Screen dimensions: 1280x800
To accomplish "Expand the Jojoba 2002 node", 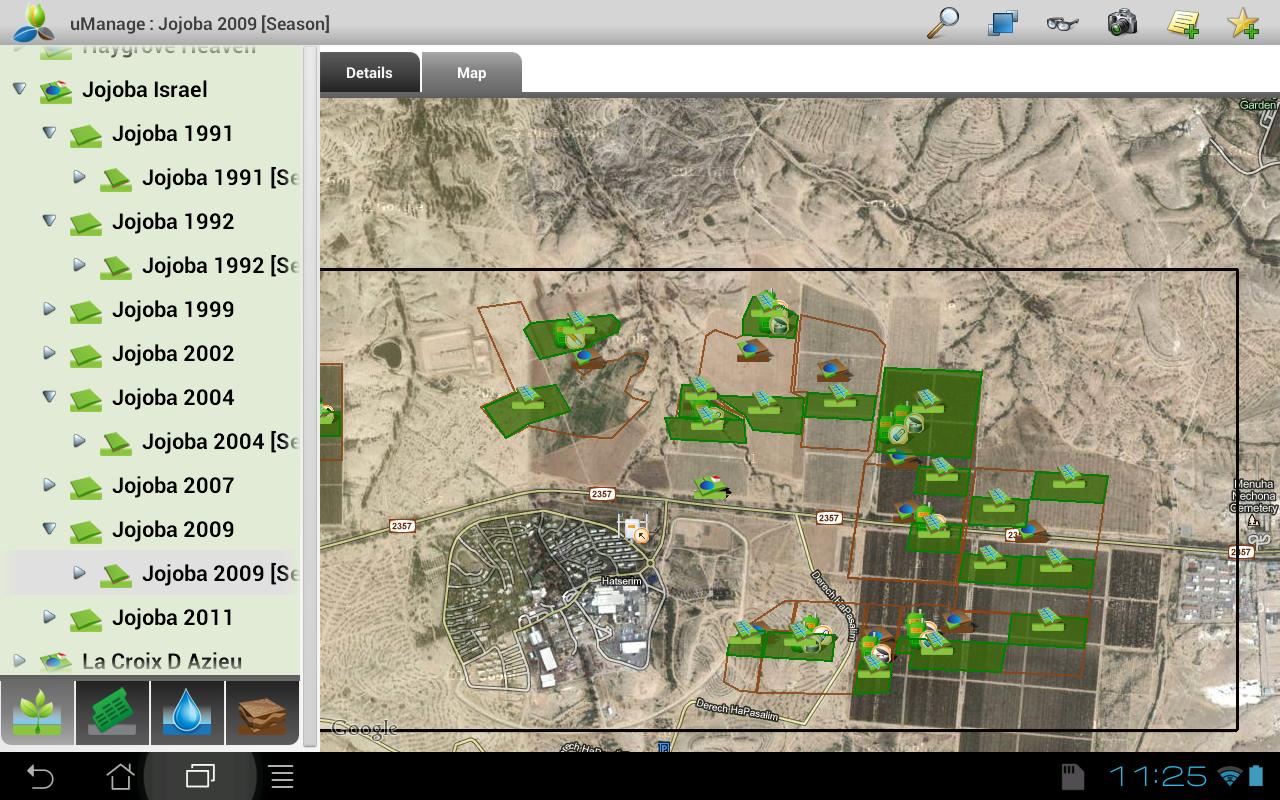I will tap(49, 353).
